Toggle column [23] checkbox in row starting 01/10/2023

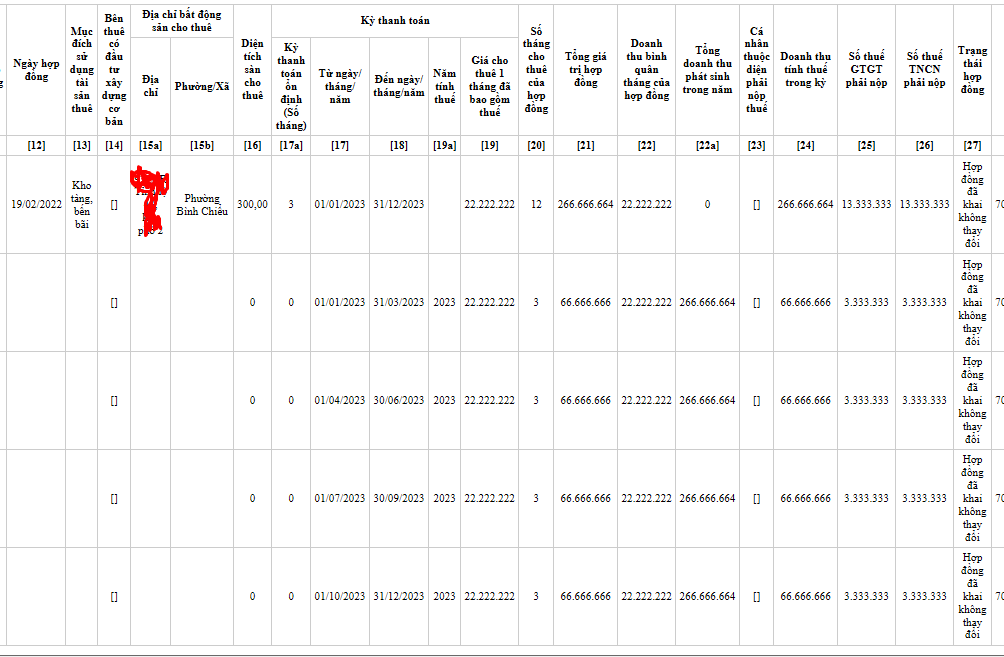click(x=756, y=596)
